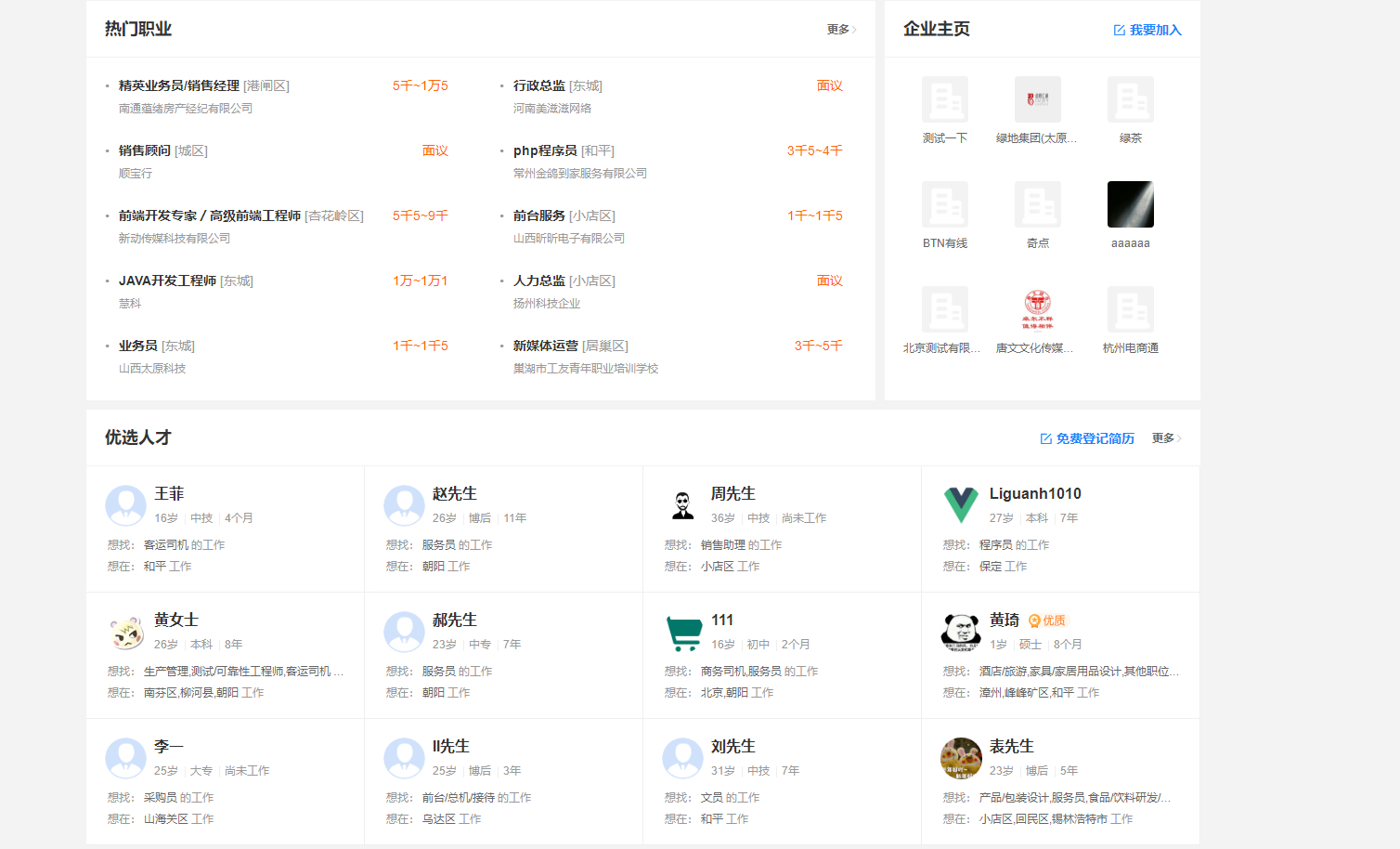
Task: Expand 更多 in the 热门职业 section
Action: (x=841, y=30)
